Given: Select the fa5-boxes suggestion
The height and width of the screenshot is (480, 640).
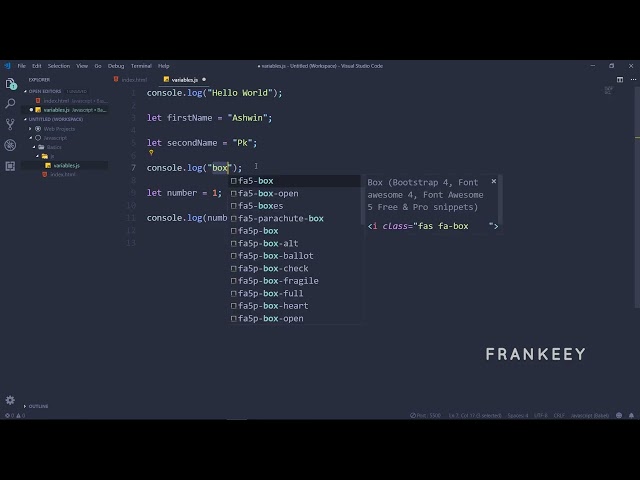Looking at the screenshot, I should tap(295, 206).
